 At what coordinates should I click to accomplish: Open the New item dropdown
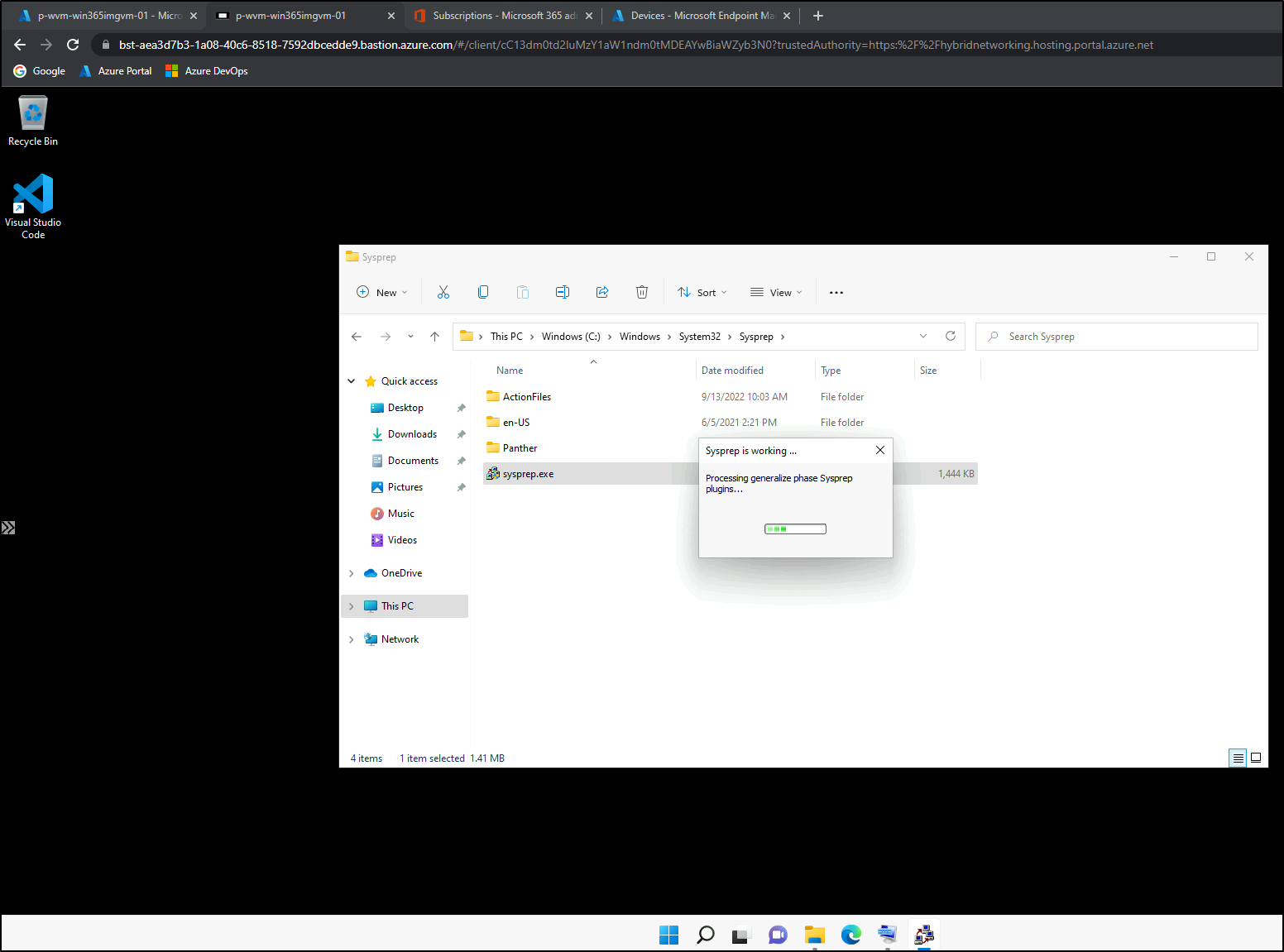click(x=382, y=292)
